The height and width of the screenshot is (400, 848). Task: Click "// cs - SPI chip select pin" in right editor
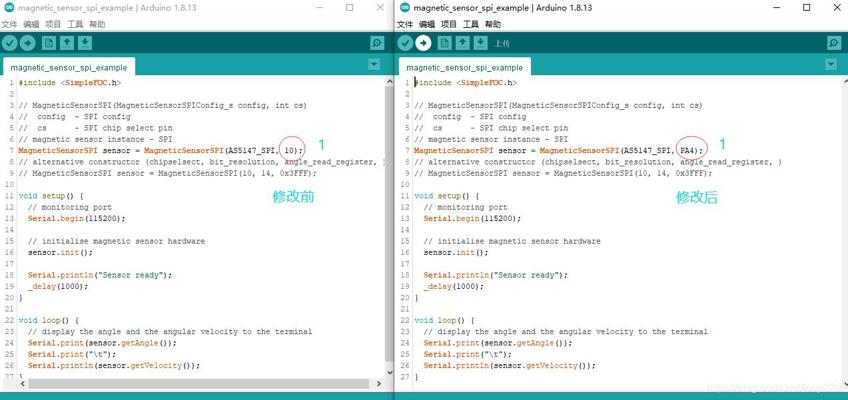[x=491, y=128]
